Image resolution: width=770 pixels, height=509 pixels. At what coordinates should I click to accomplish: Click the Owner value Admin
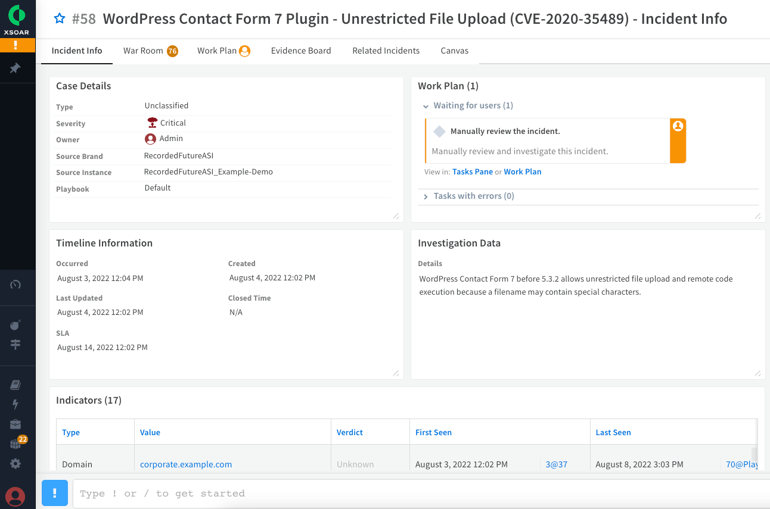pyautogui.click(x=171, y=138)
